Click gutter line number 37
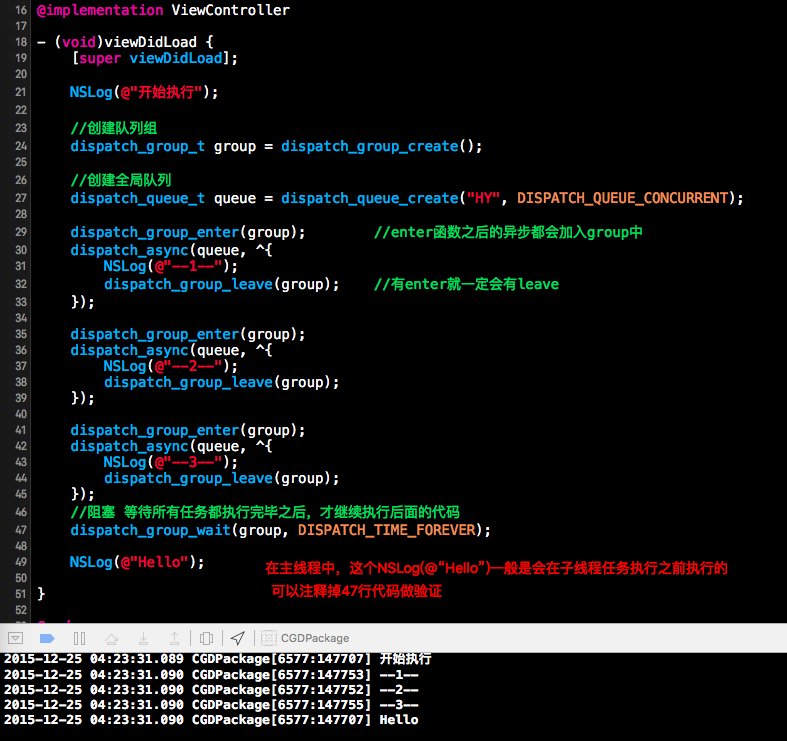The width and height of the screenshot is (787, 741). [x=21, y=366]
